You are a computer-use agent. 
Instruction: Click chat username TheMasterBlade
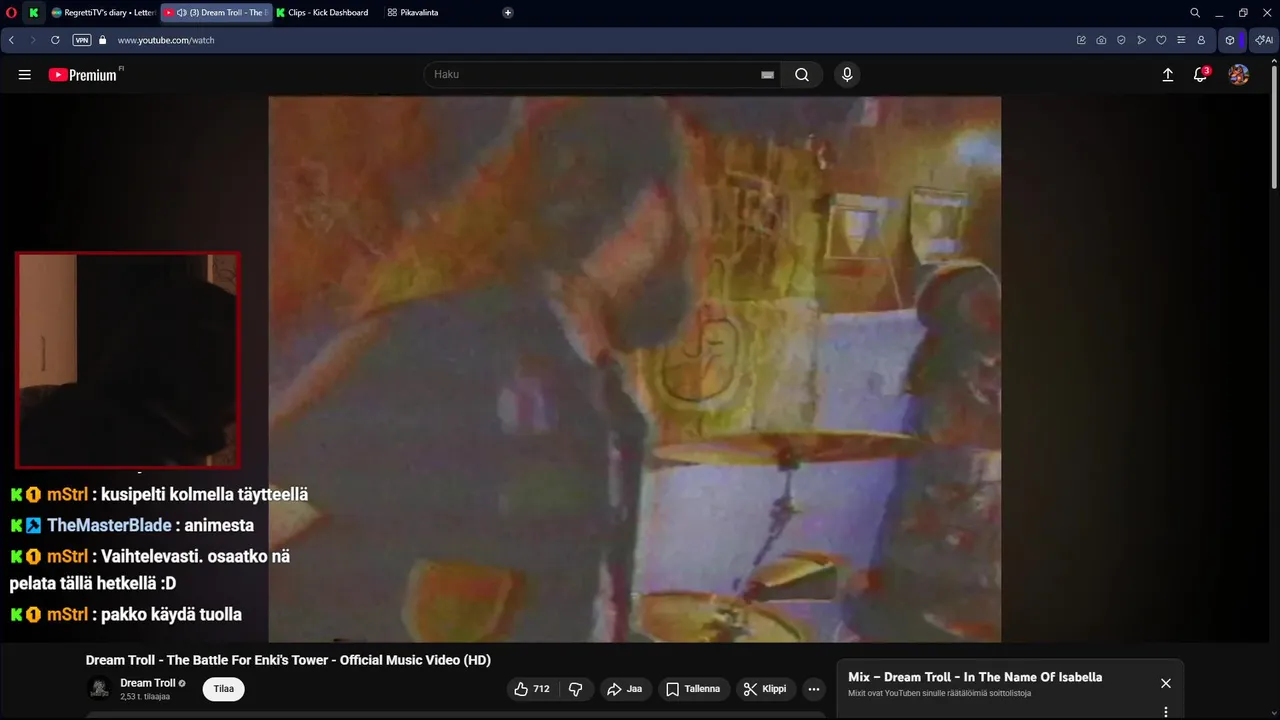109,525
